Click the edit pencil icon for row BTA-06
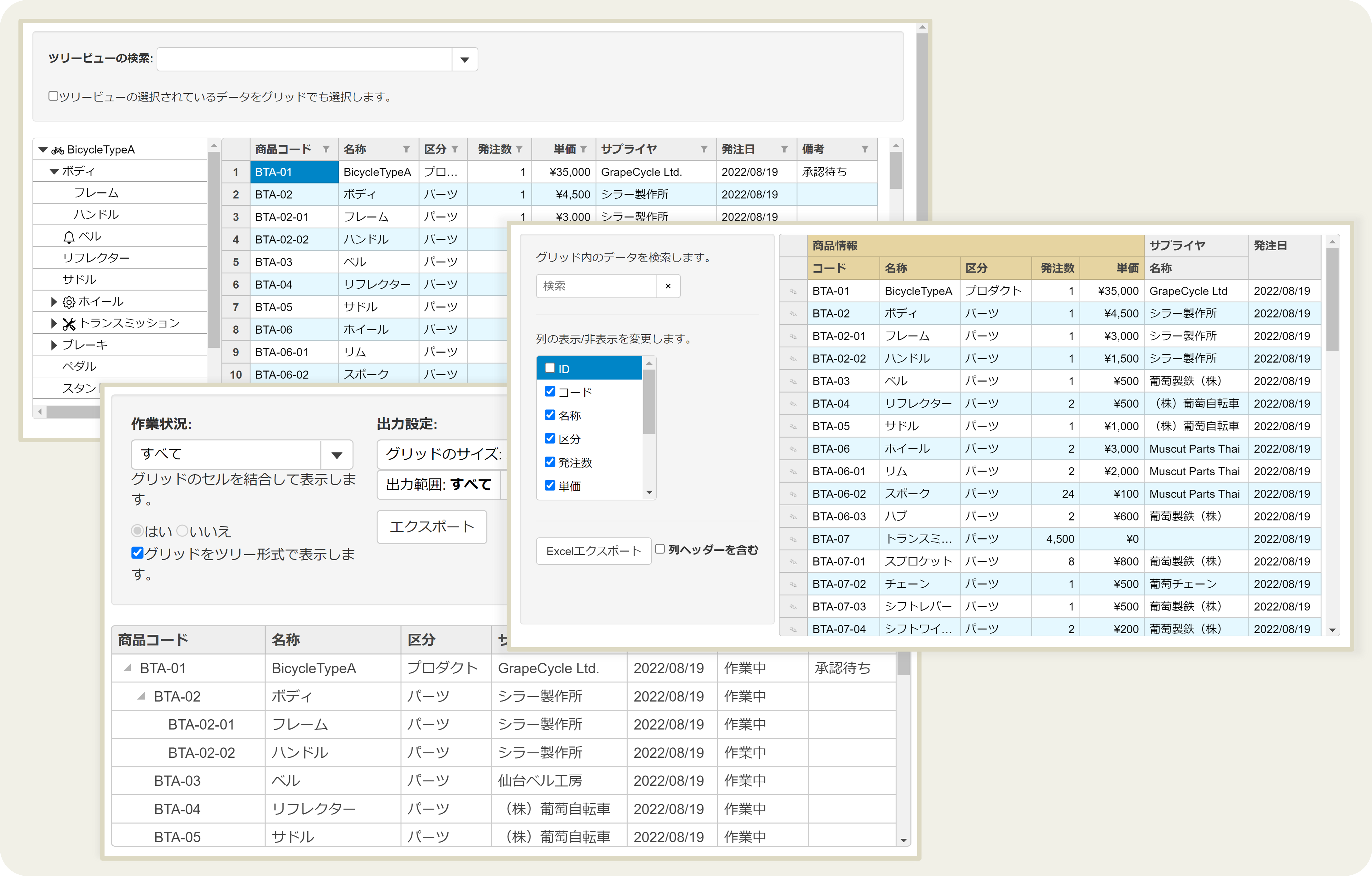Image resolution: width=1372 pixels, height=876 pixels. click(x=793, y=449)
